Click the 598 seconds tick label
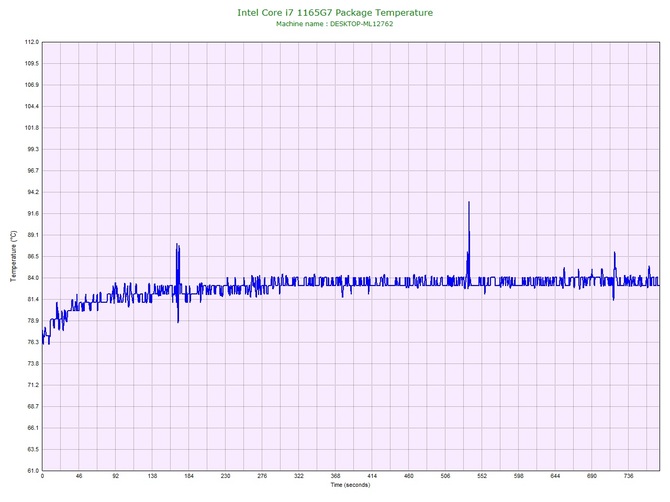 (519, 476)
